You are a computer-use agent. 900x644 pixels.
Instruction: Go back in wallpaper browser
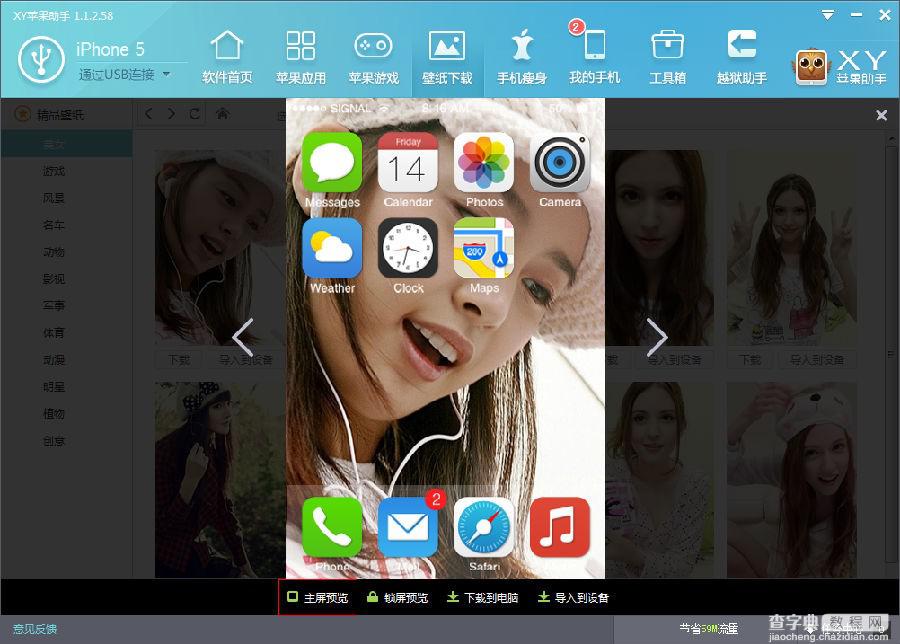pos(149,114)
